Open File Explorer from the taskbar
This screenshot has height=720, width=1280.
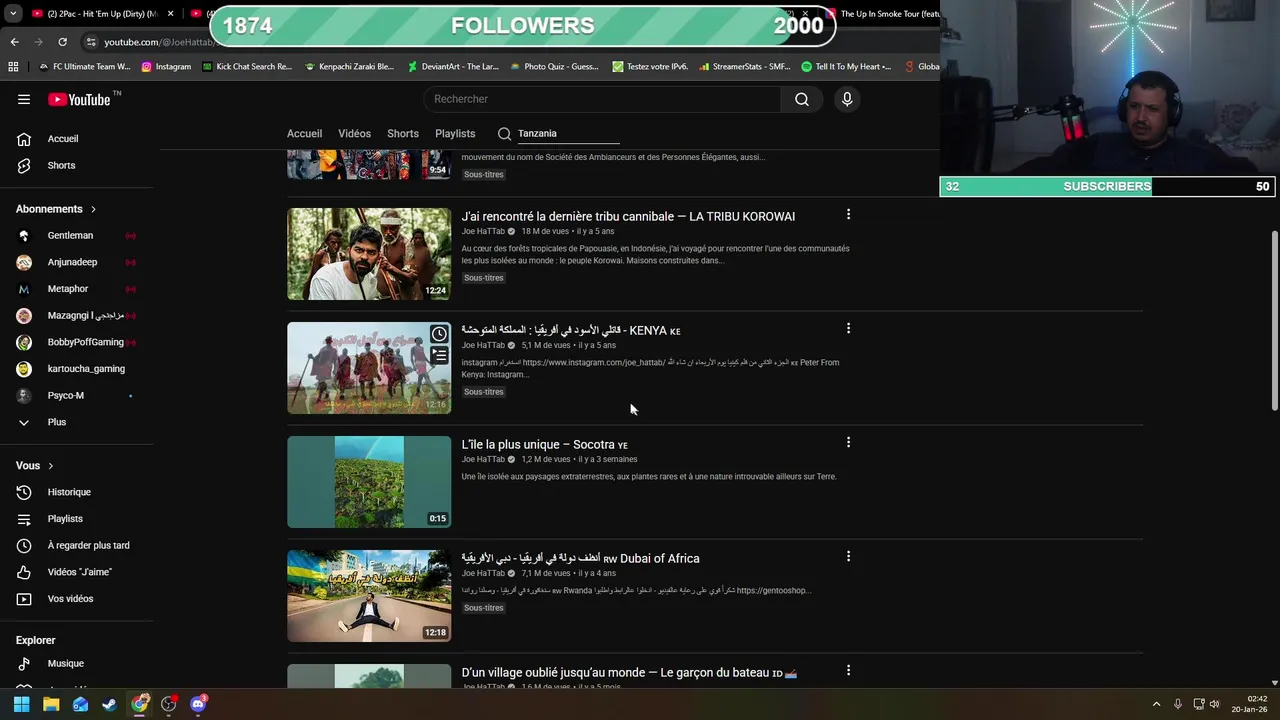tap(51, 704)
